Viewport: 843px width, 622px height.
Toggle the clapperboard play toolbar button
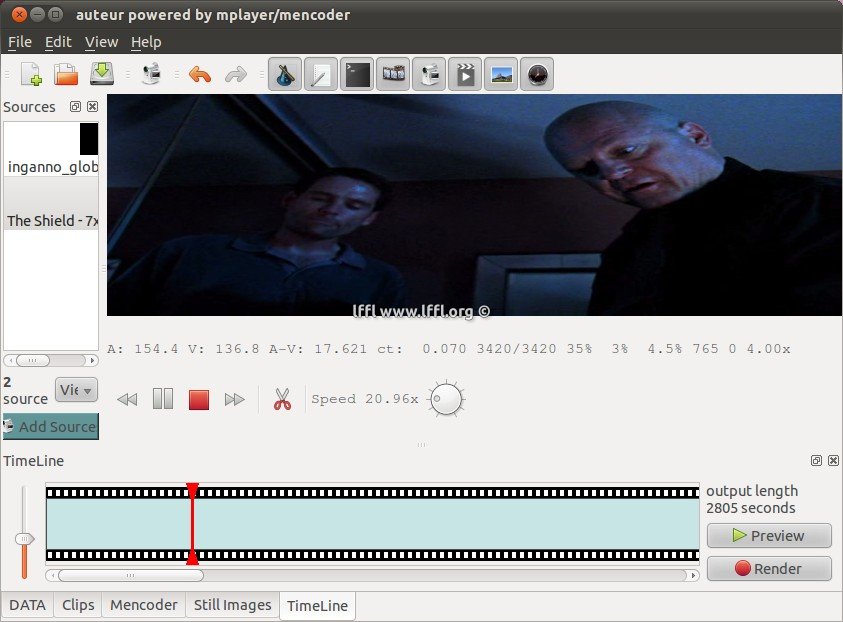point(465,74)
